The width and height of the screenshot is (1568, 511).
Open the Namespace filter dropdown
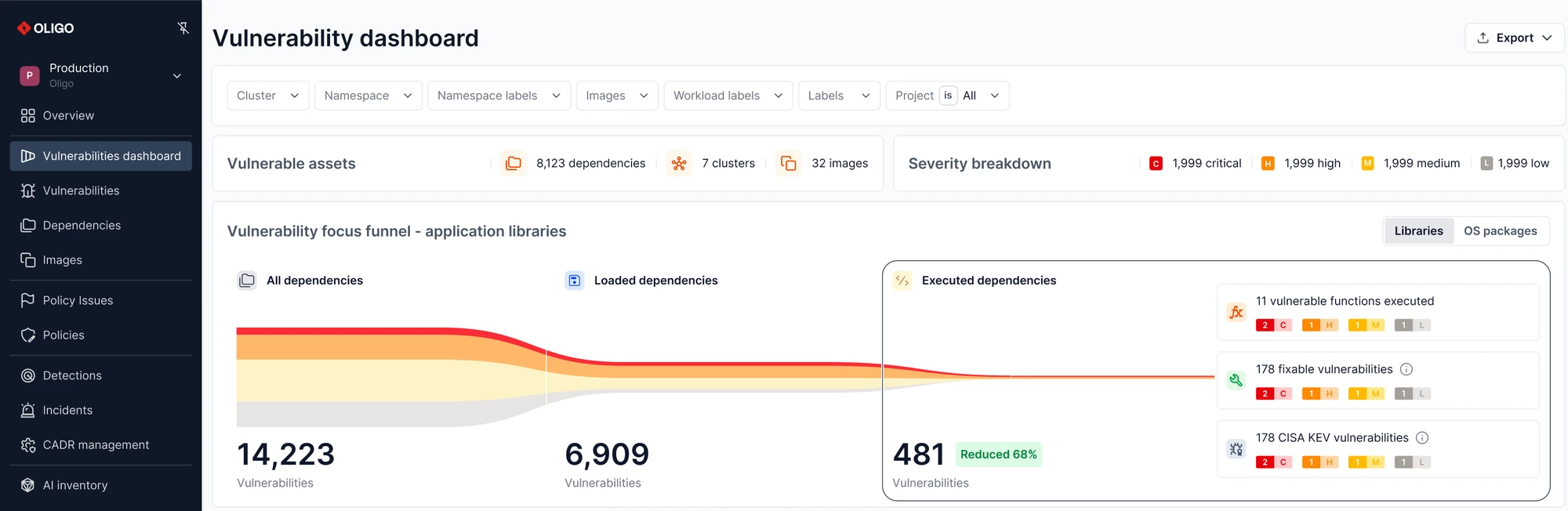tap(368, 96)
